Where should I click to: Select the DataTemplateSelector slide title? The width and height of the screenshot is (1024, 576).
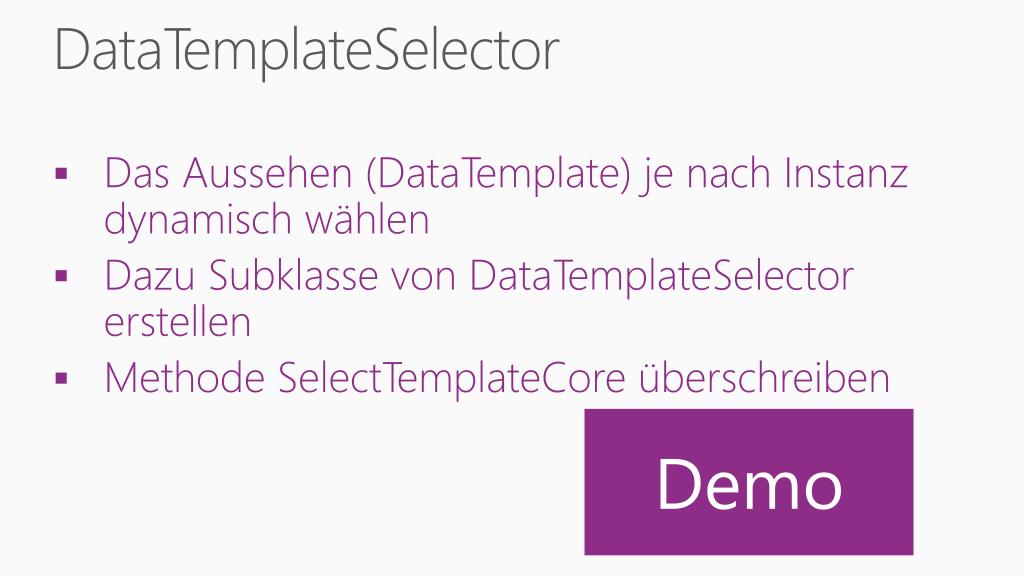306,51
